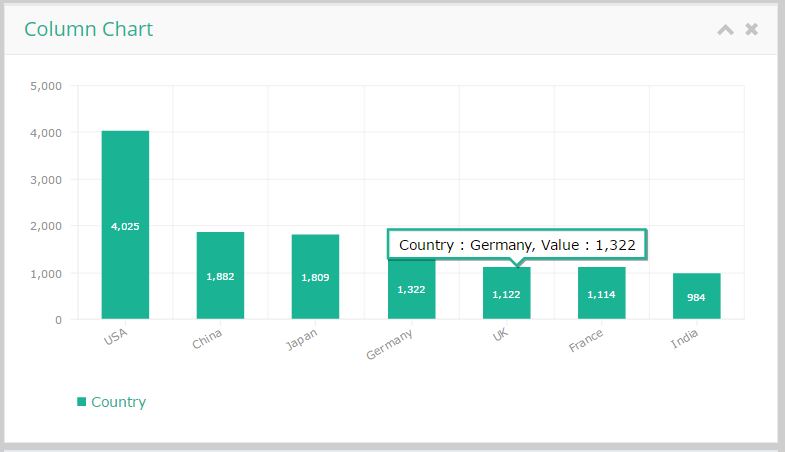Screen dimensions: 785x452
Task: Click the Germany bar labeled 1,322
Action: 412,289
